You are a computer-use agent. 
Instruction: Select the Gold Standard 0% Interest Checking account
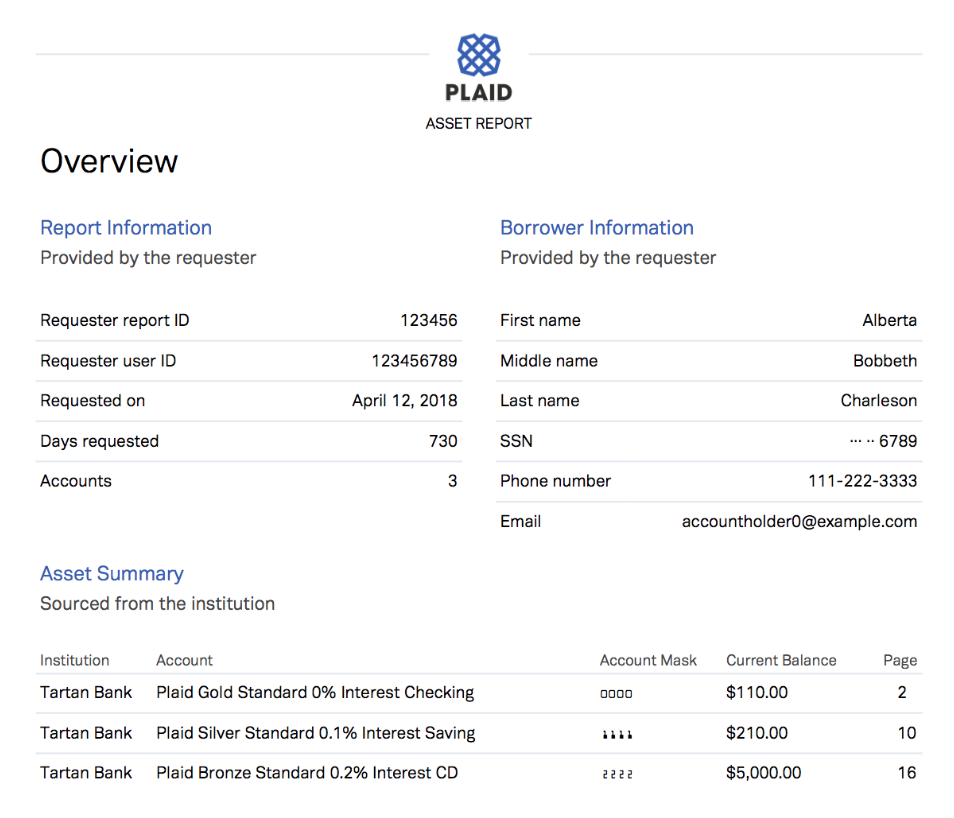click(315, 692)
